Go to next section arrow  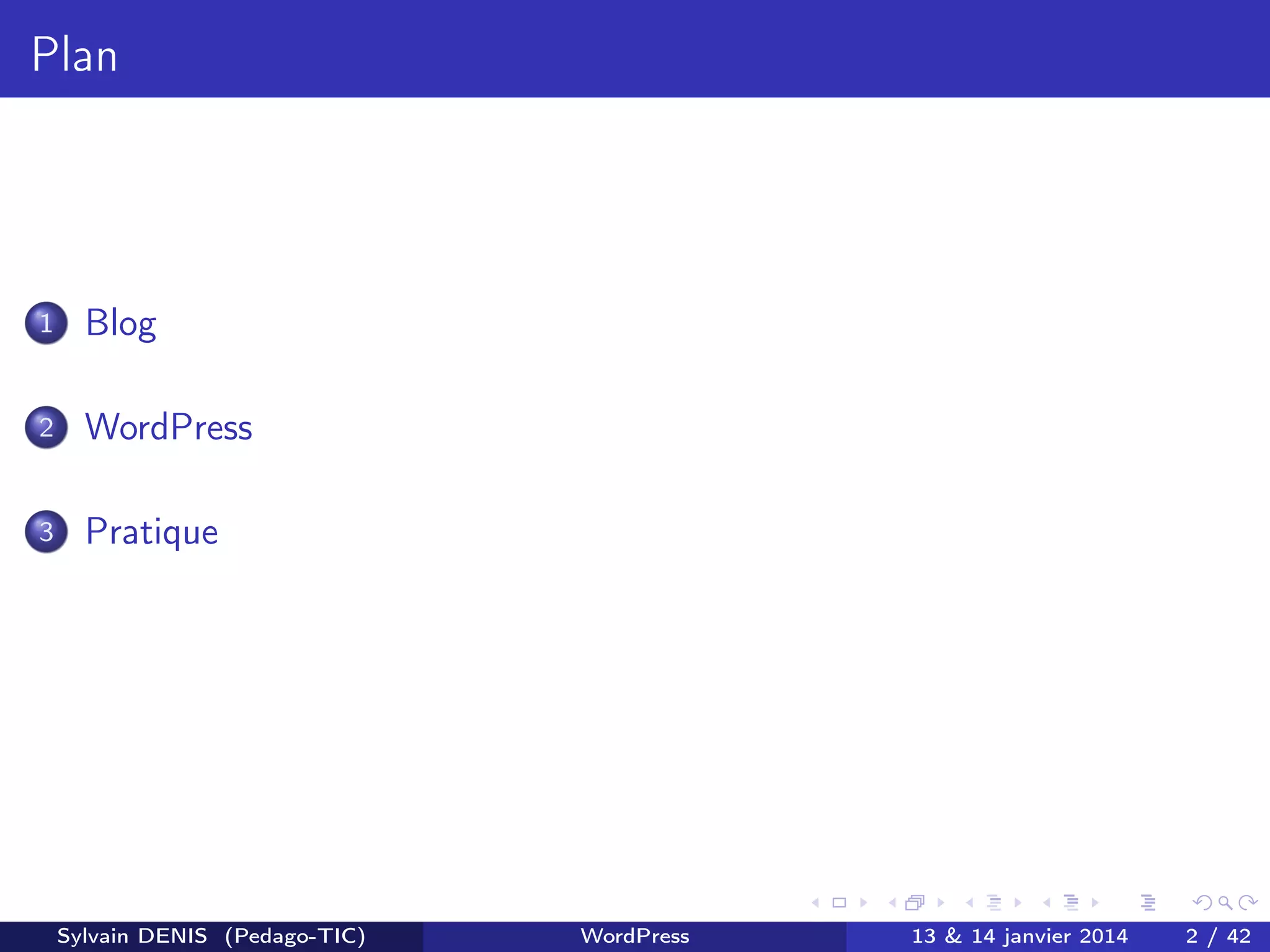click(x=1095, y=903)
